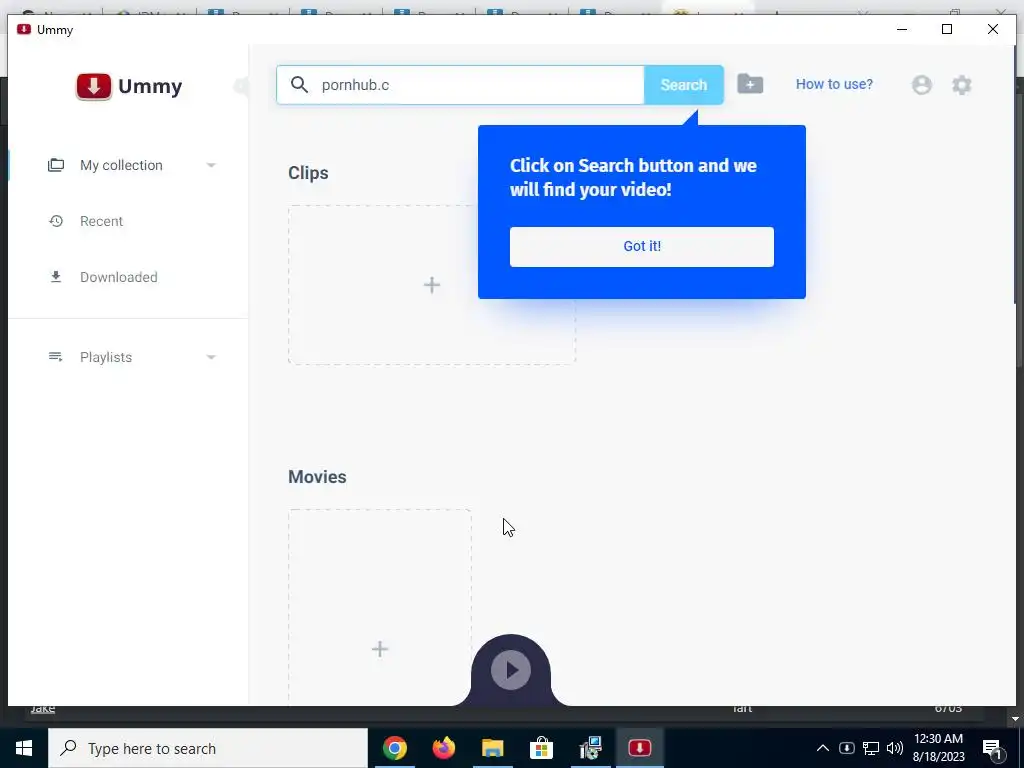Open Firefox from the taskbar
This screenshot has width=1024, height=768.
(443, 748)
